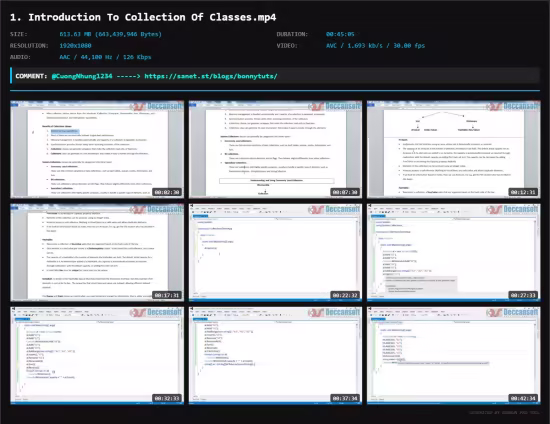Click the sanet.st/blogs/bonnytuts URL in comment
The height and width of the screenshot is (424, 550).
coord(211,76)
